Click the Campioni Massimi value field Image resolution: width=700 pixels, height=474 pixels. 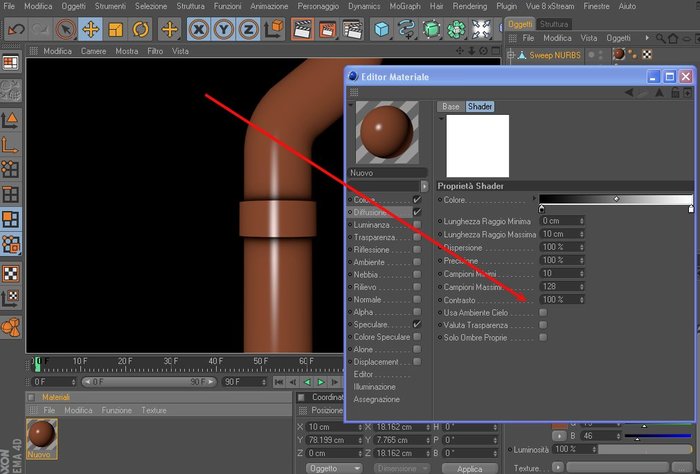click(x=562, y=287)
